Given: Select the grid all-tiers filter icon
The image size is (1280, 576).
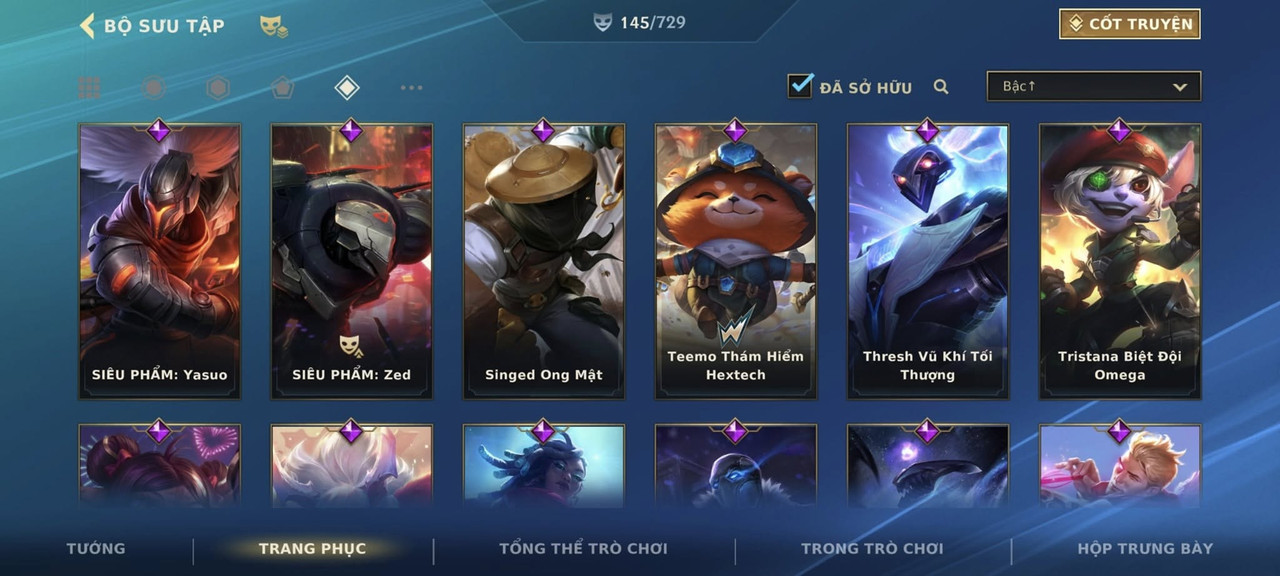Looking at the screenshot, I should coord(89,88).
